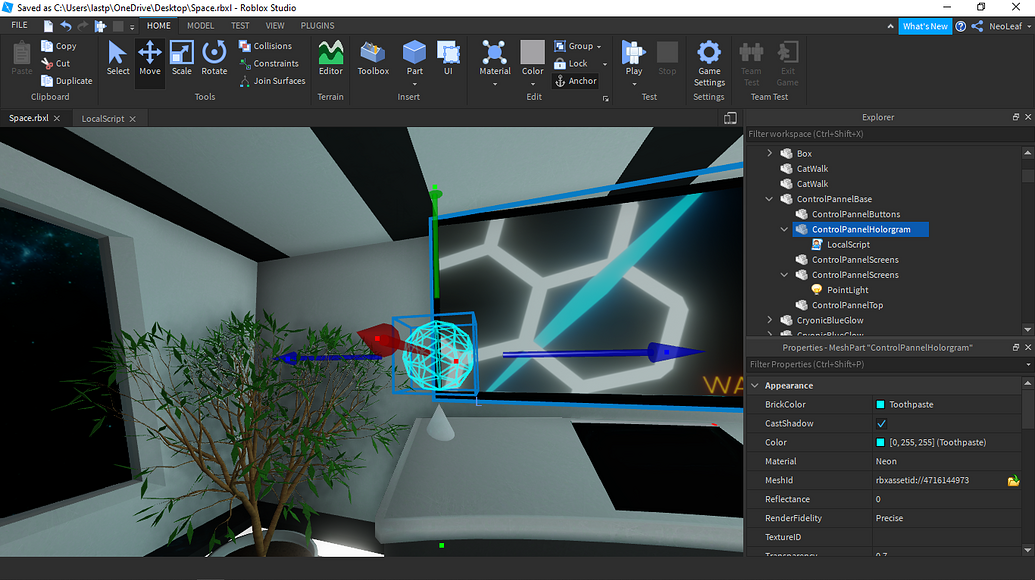Group the selected parts
Screen dimensions: 1035x580
574,46
